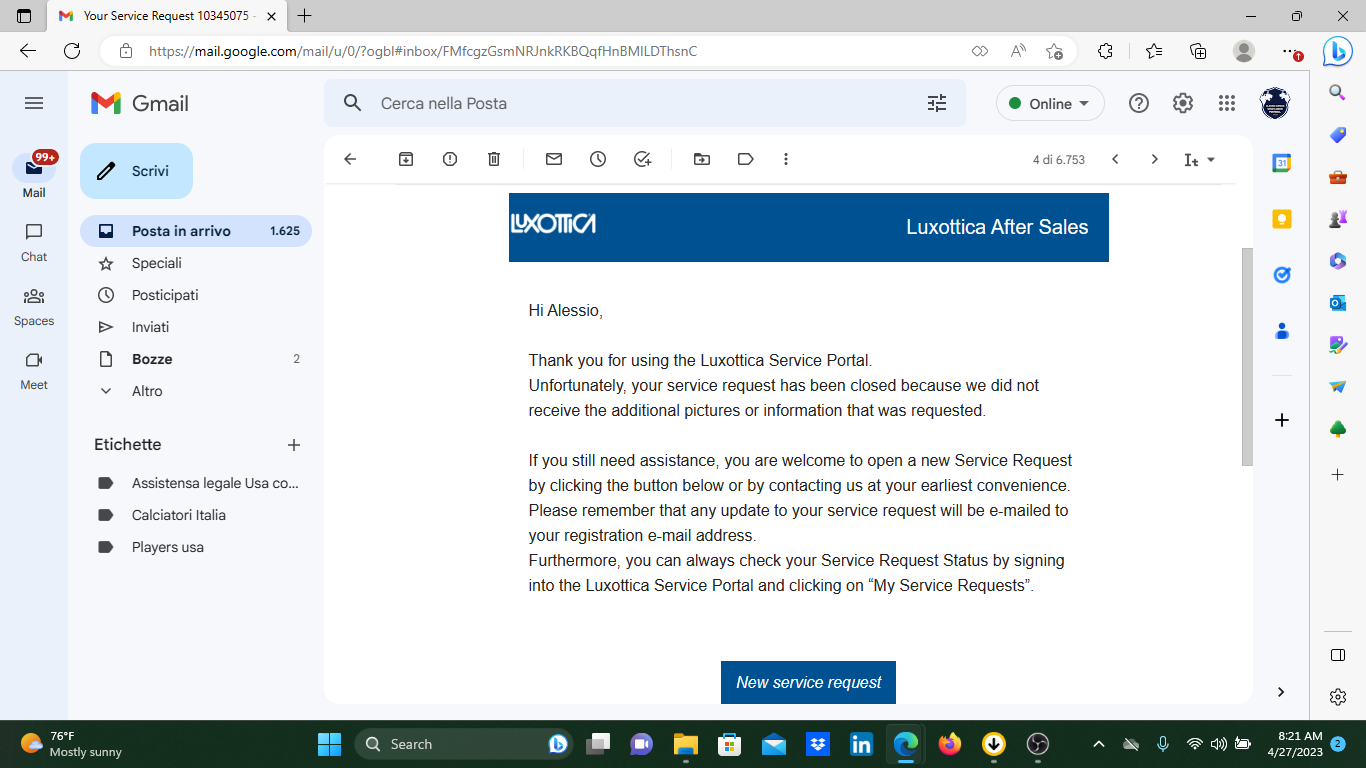Open Outlook icon in Edge sidebar

[1337, 302]
